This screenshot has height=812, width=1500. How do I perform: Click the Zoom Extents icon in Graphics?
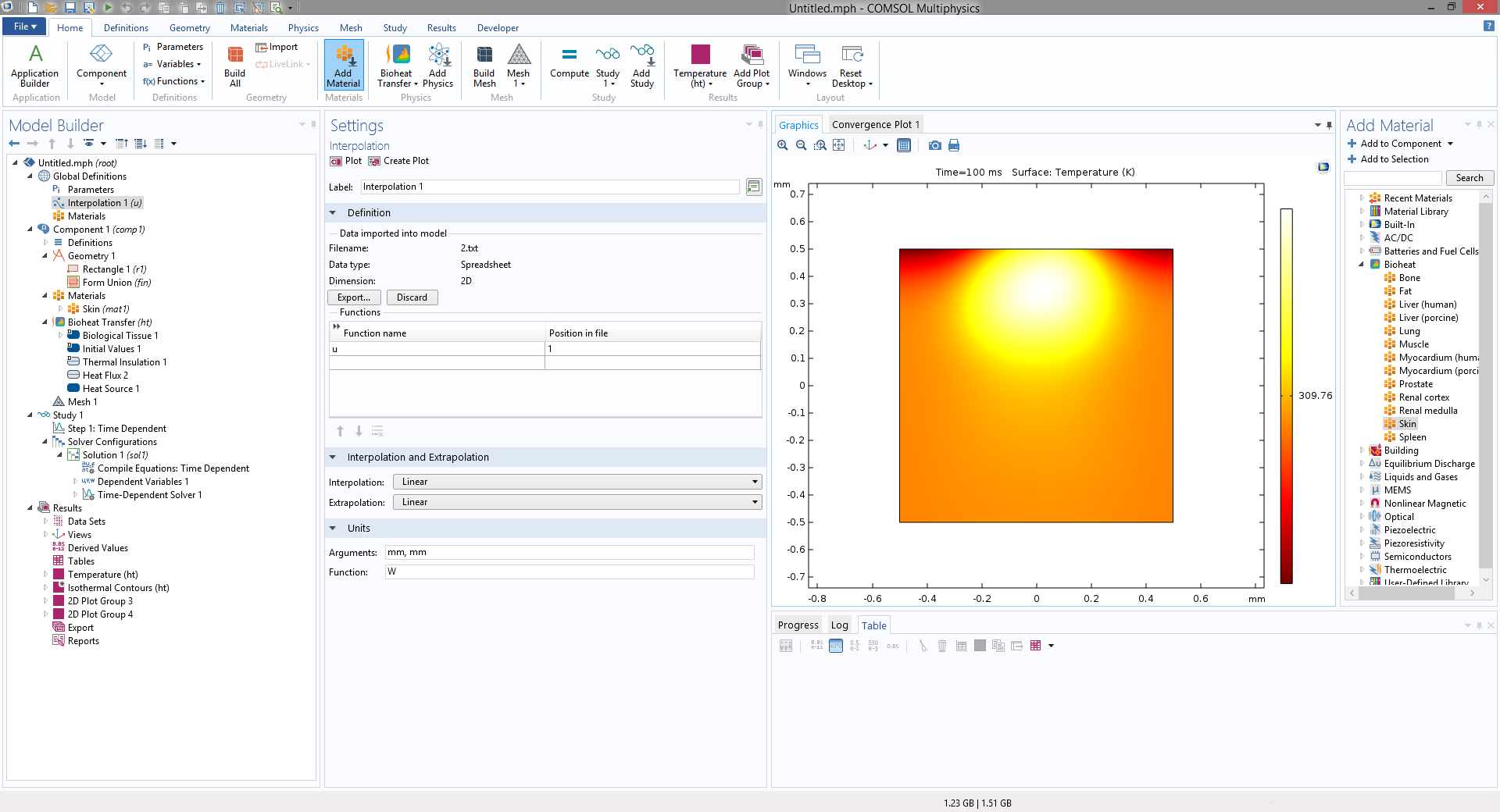[838, 145]
